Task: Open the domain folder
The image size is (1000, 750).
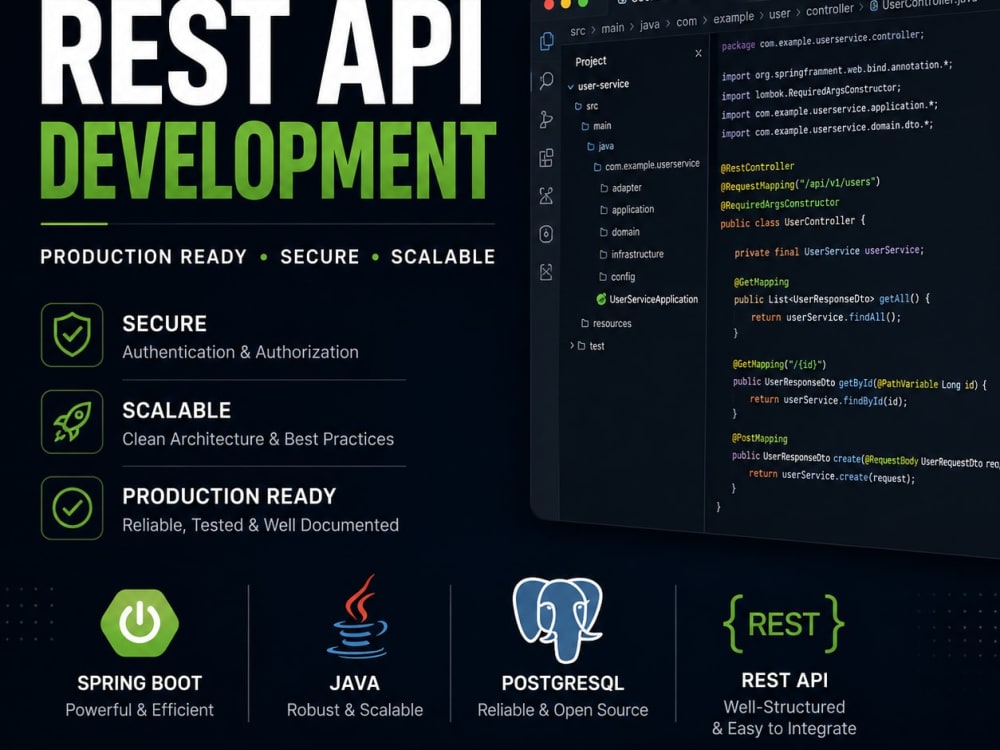Action: (619, 232)
